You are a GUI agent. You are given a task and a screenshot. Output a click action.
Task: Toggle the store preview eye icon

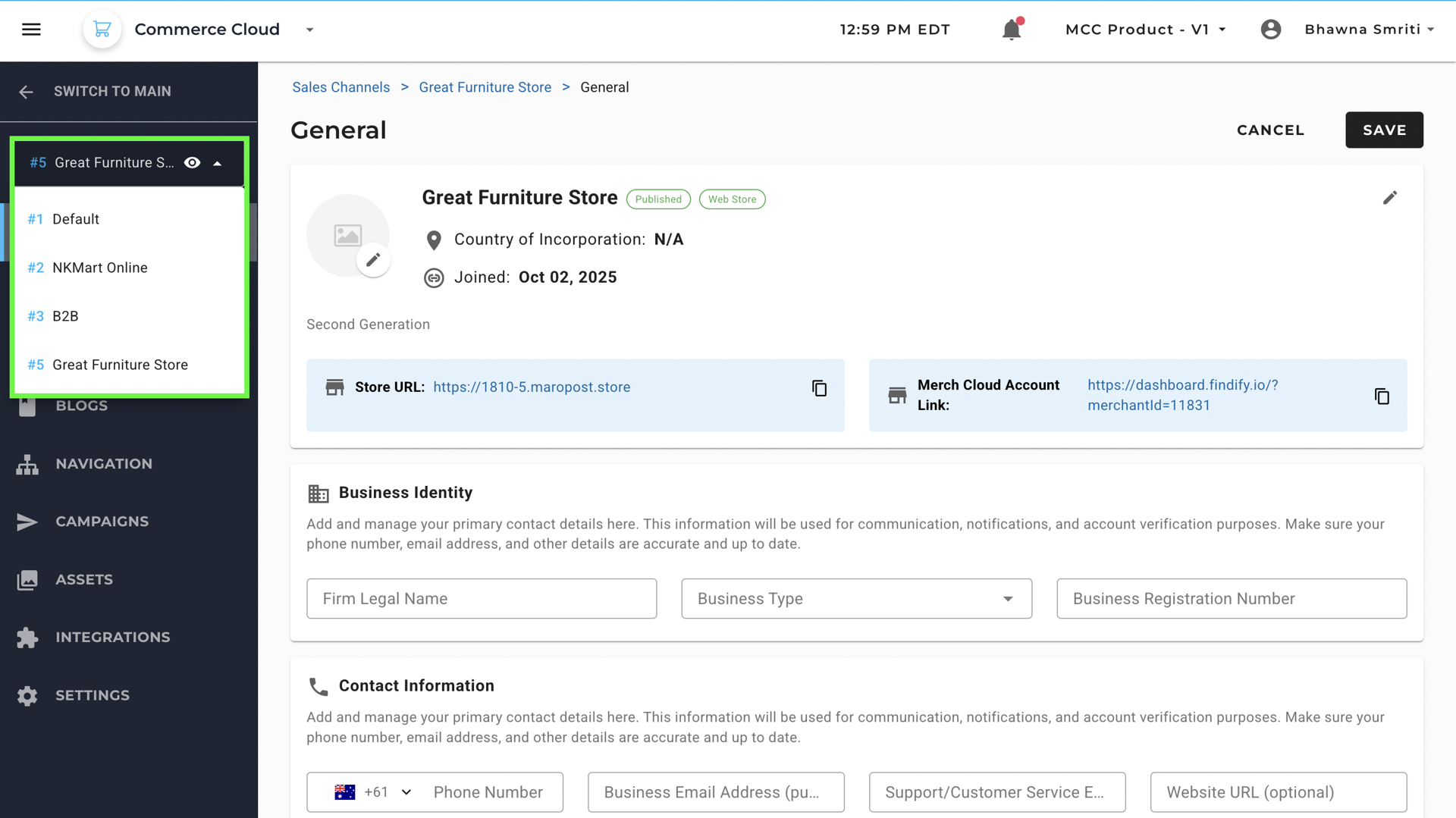pyautogui.click(x=193, y=163)
